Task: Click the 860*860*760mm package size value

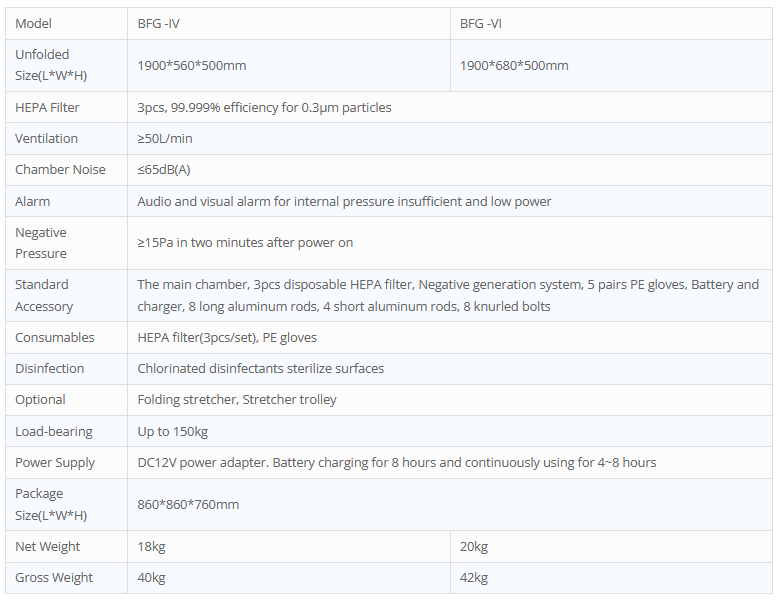Action: (188, 505)
